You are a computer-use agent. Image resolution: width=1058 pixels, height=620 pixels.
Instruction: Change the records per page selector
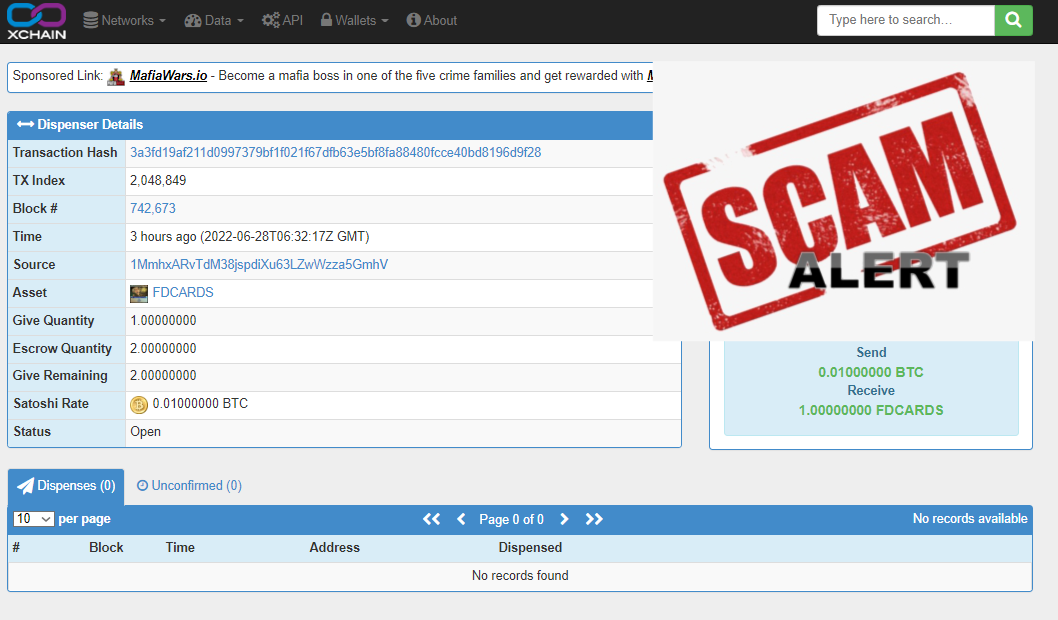[33, 519]
